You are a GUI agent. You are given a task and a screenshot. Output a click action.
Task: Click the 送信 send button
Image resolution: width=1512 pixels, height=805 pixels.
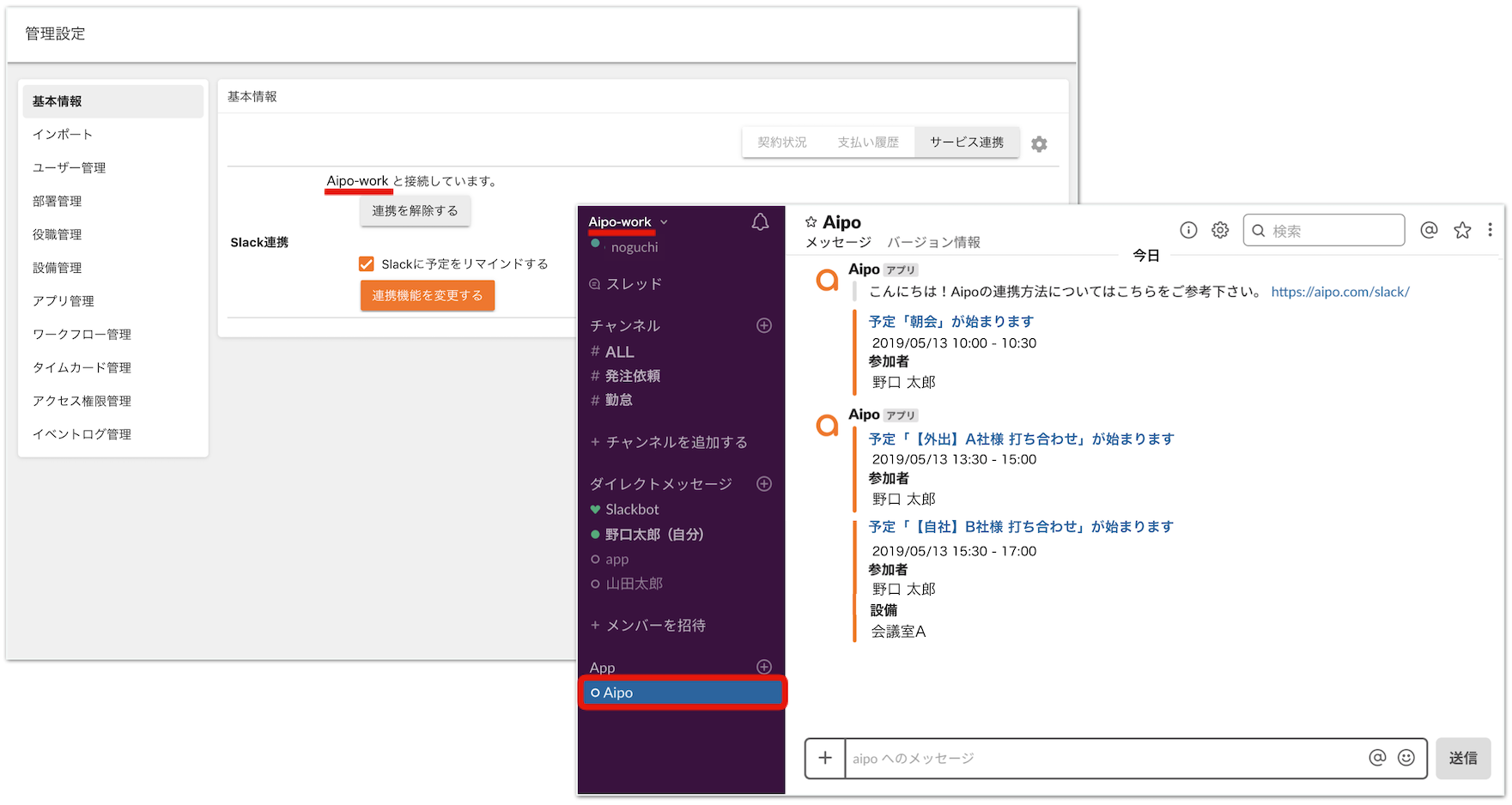(1463, 758)
